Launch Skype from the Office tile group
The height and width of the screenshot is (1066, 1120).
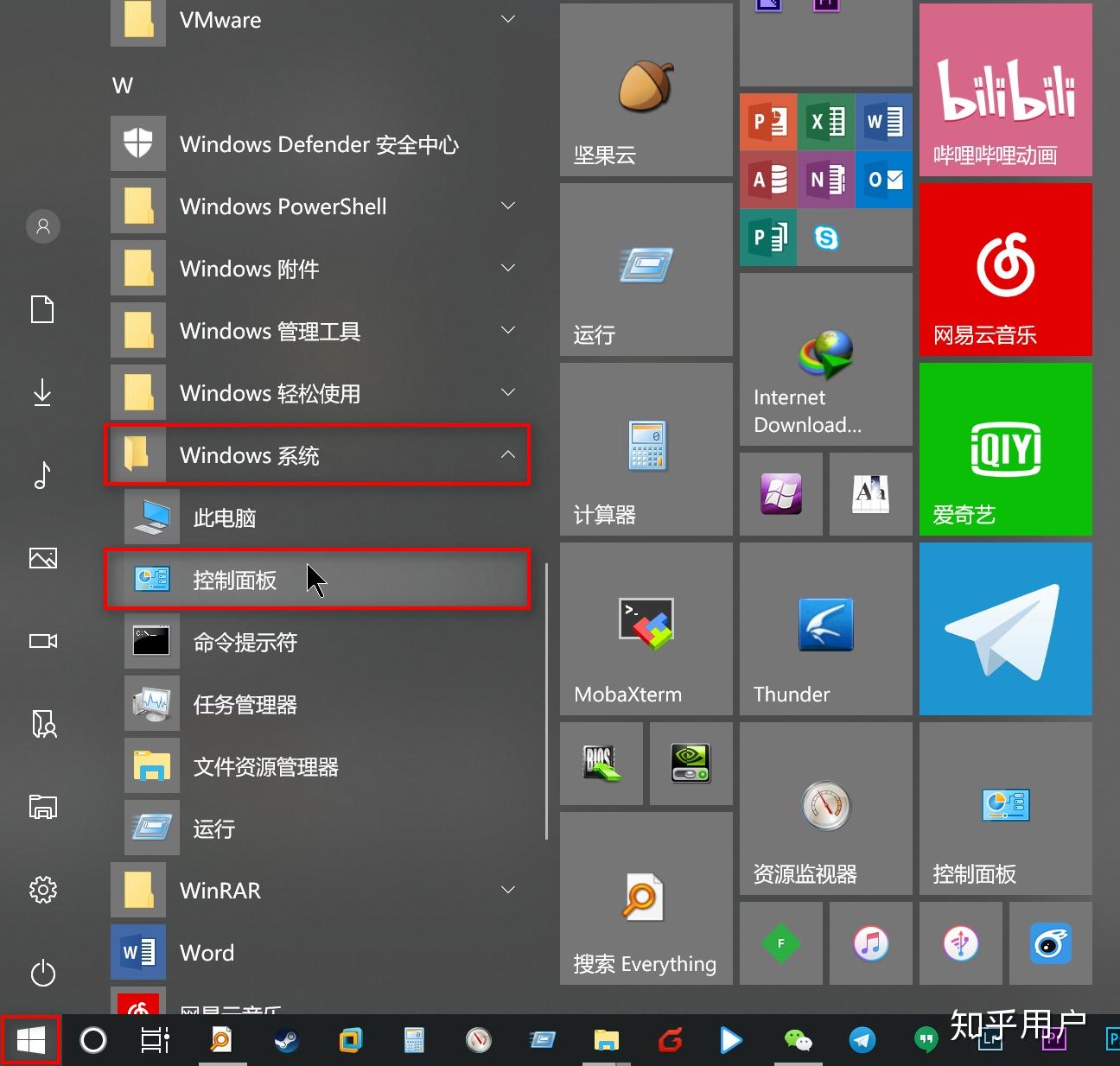coord(825,238)
